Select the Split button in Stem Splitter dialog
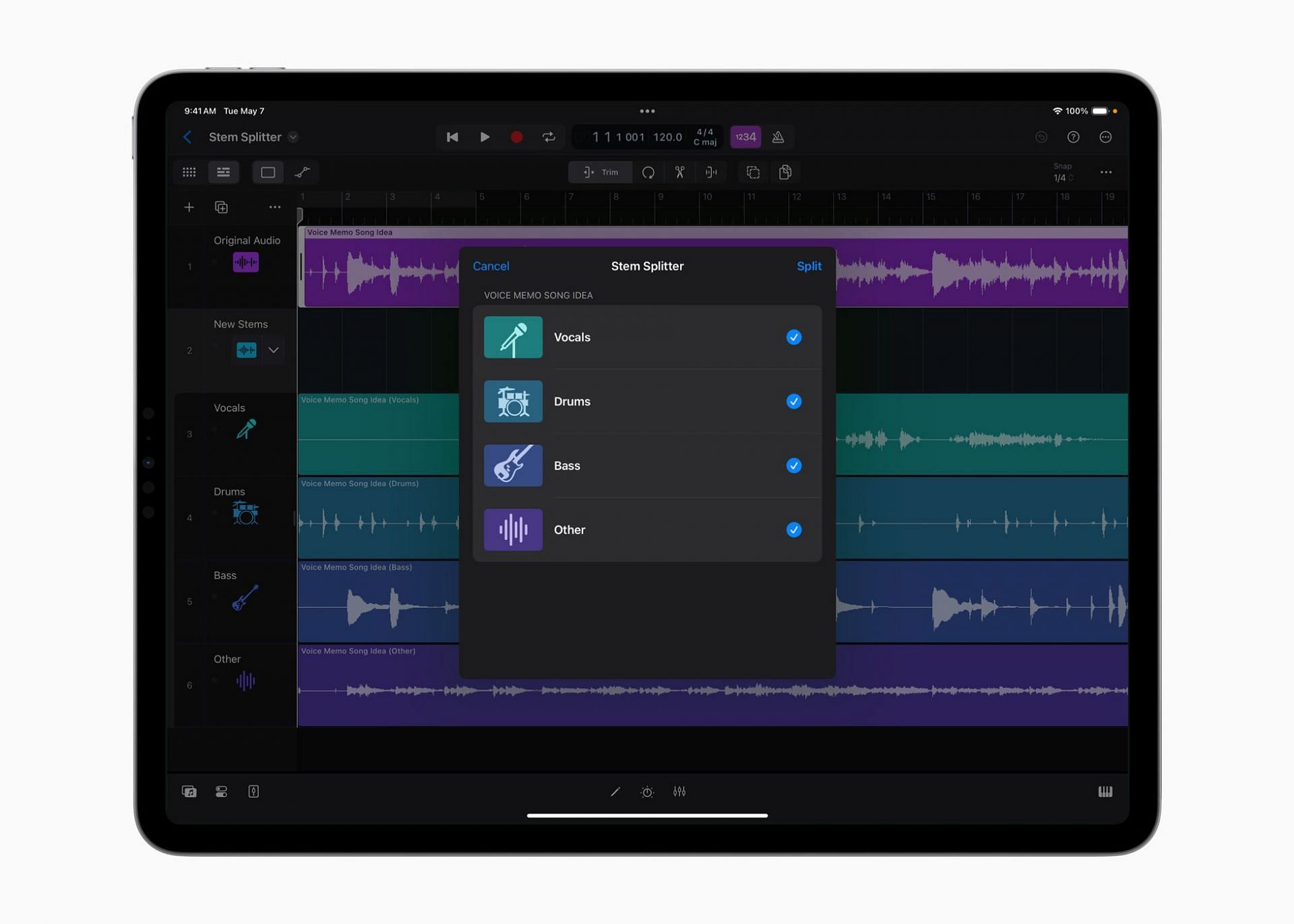Screen dimensions: 1294x924 coord(809,265)
